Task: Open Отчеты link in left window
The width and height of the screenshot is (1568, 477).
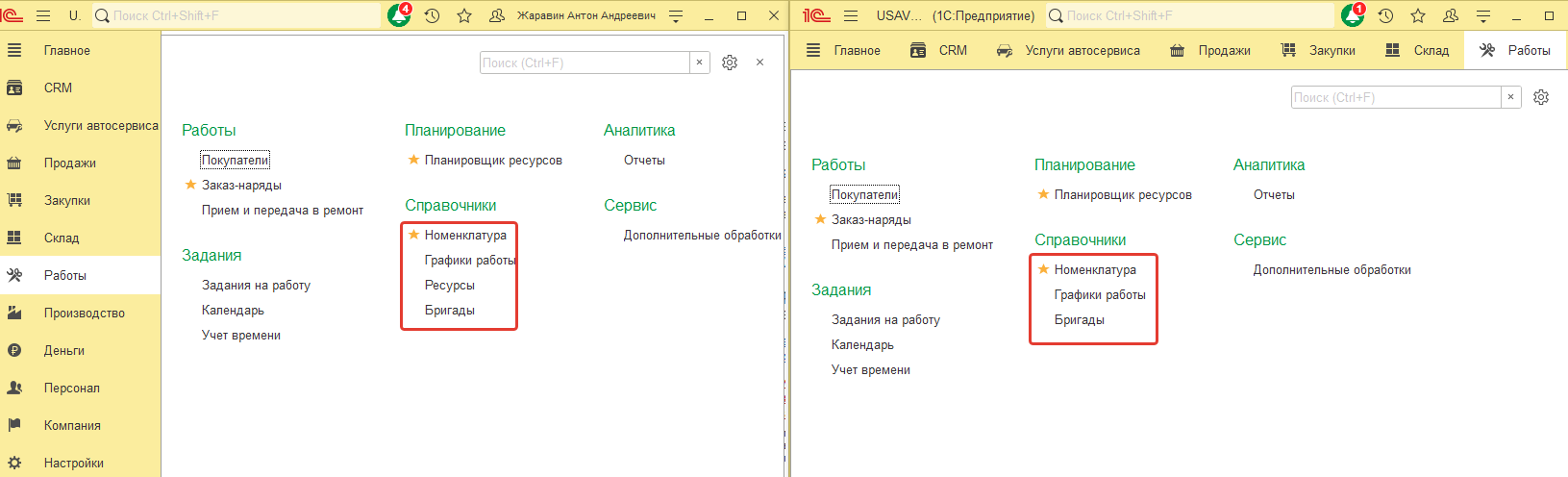Action: [644, 160]
